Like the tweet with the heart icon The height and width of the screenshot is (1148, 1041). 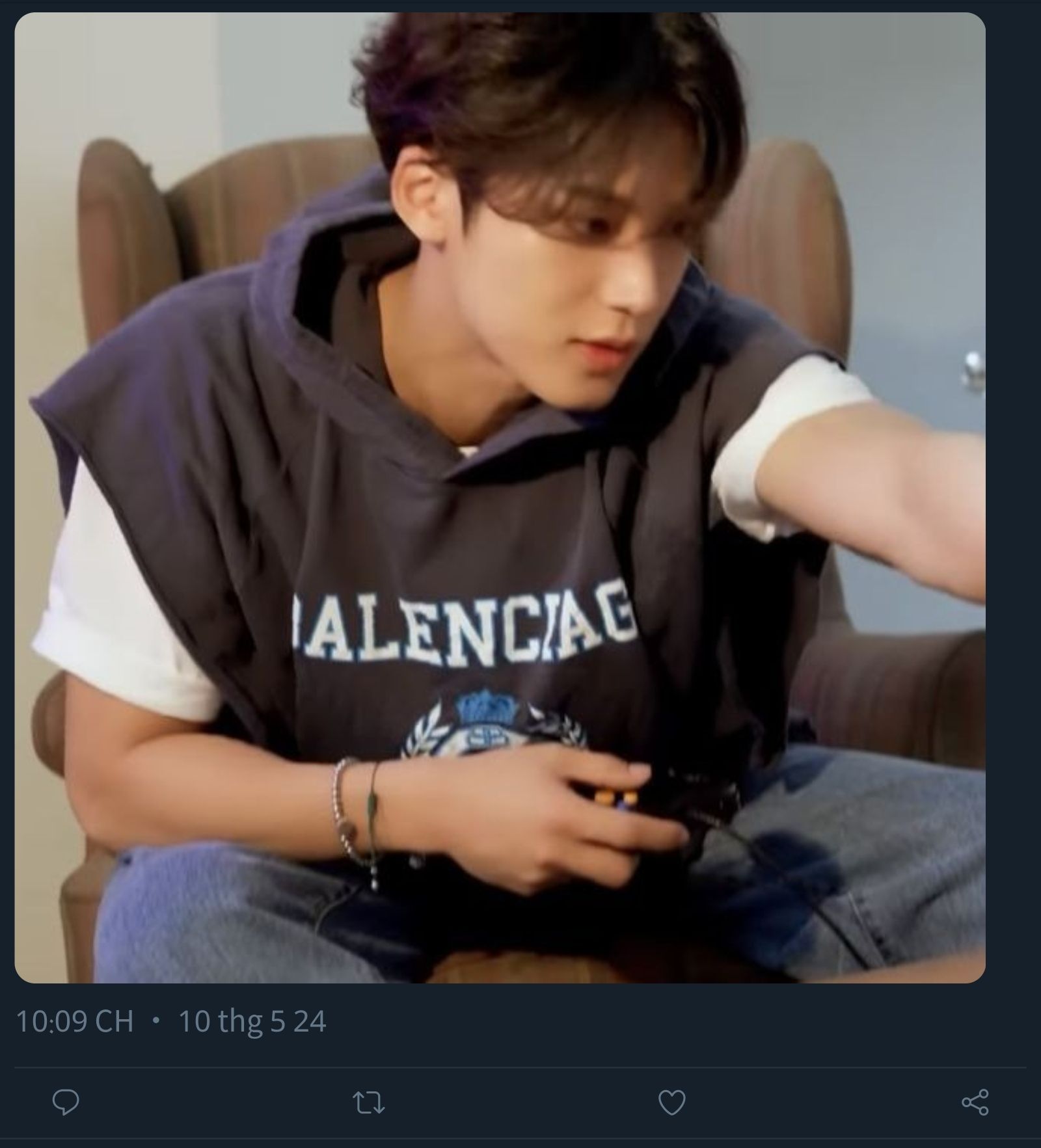click(671, 1102)
